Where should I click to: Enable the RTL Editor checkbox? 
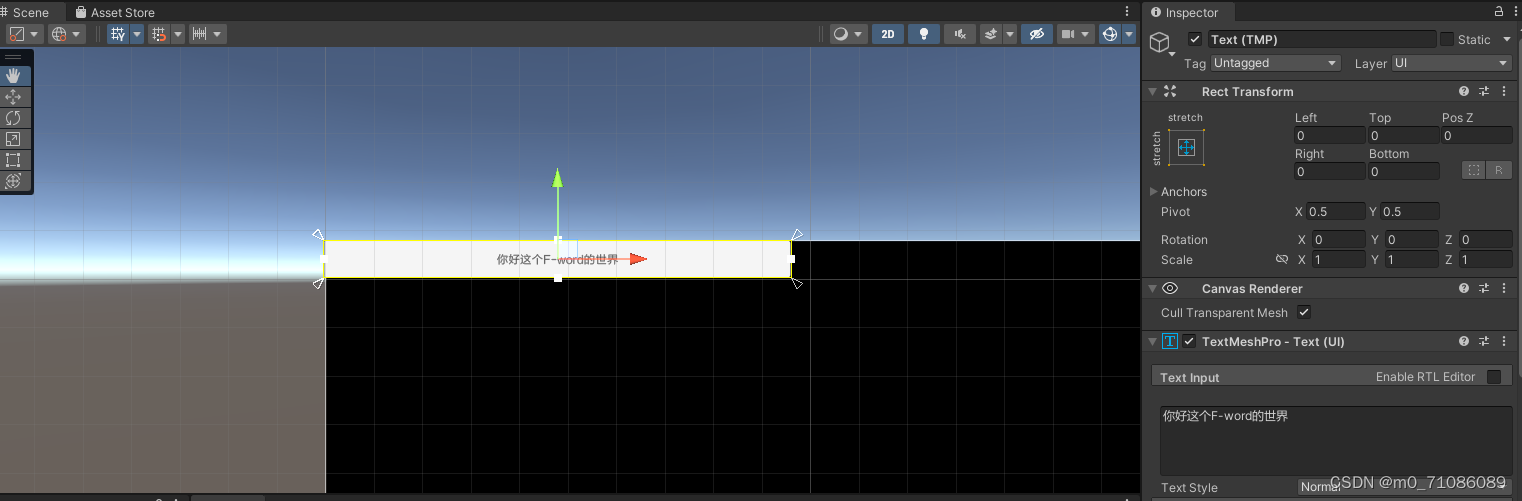pos(1494,376)
